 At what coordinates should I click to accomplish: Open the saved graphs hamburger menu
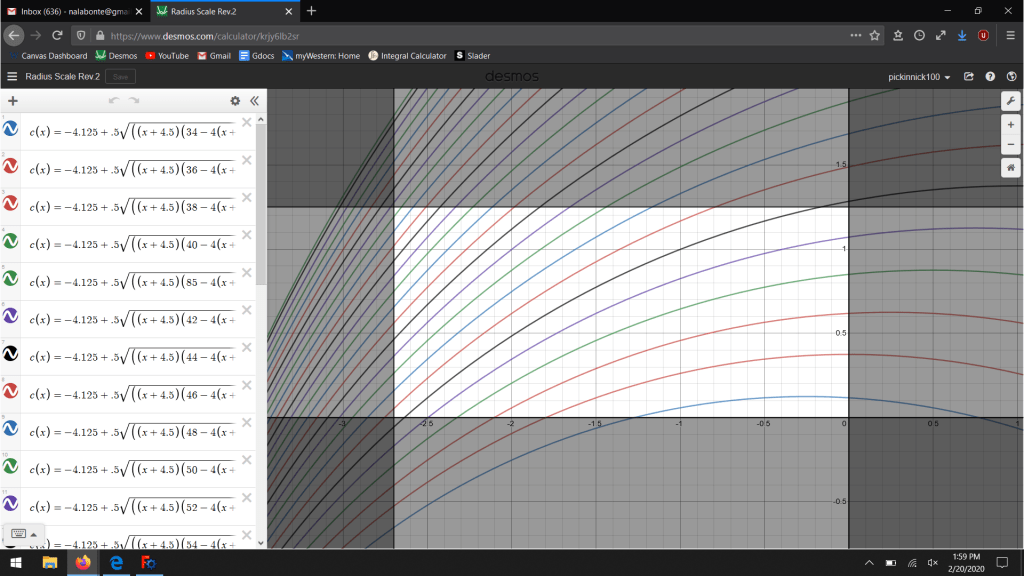coord(12,77)
